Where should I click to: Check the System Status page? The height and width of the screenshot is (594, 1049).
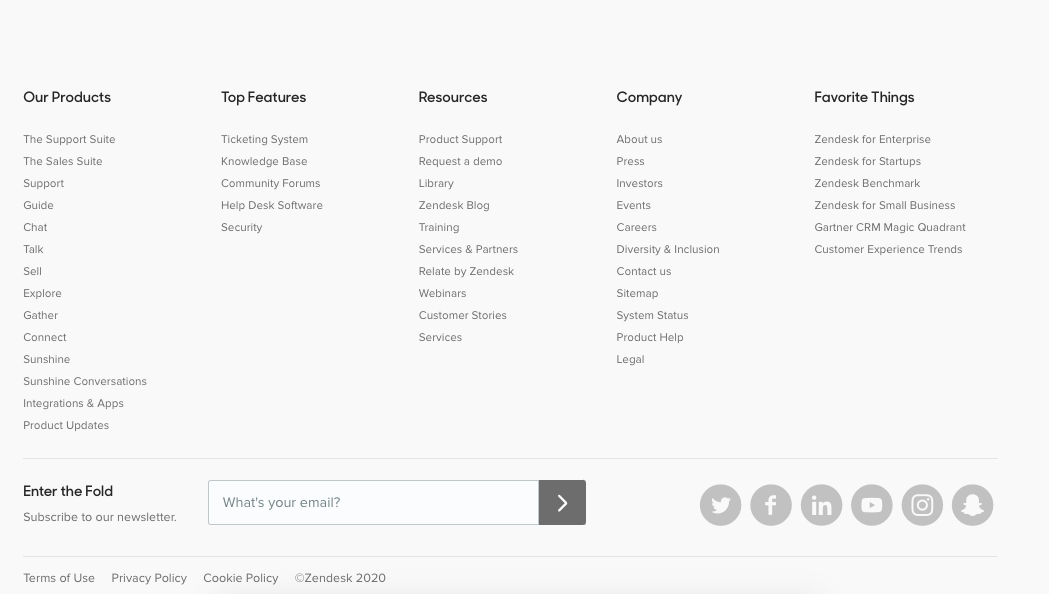(652, 315)
